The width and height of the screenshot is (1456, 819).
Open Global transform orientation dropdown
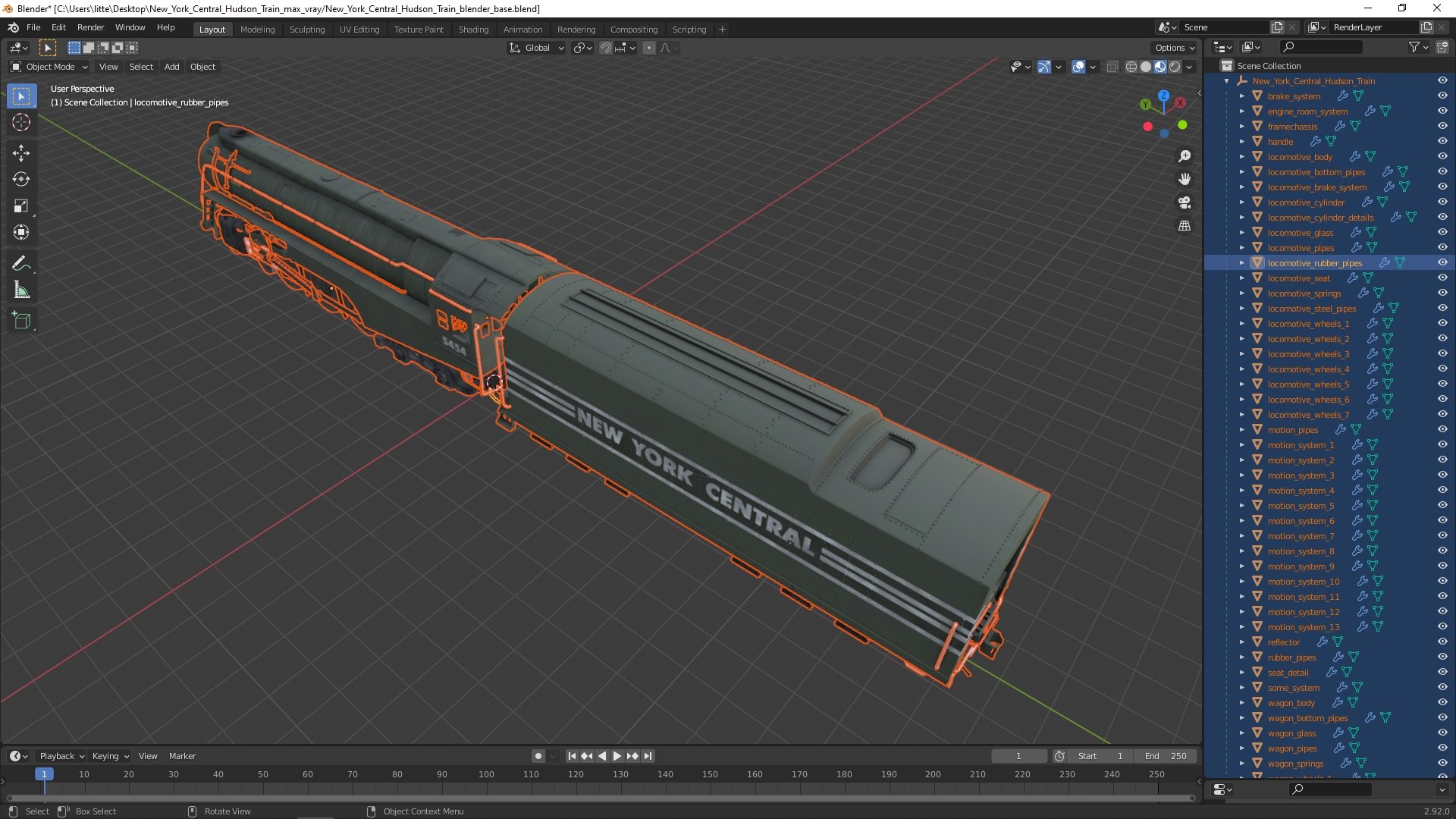pos(537,48)
